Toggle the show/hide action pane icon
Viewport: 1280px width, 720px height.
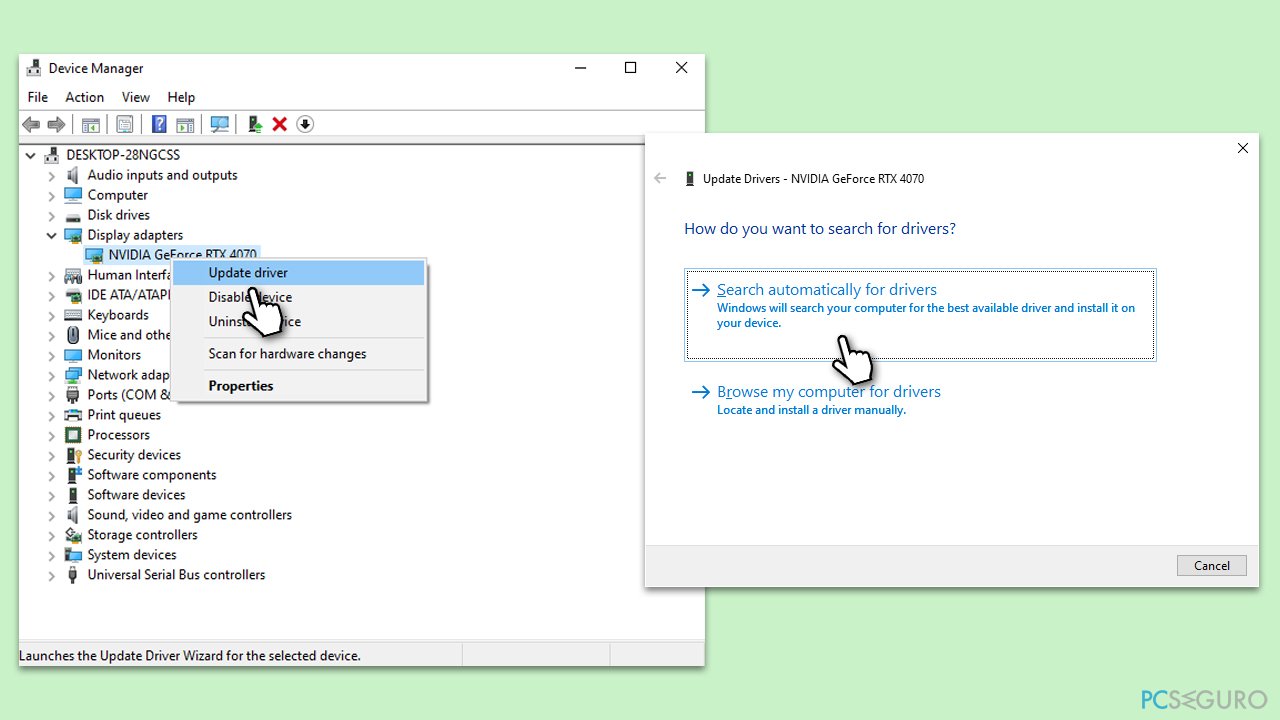click(185, 124)
